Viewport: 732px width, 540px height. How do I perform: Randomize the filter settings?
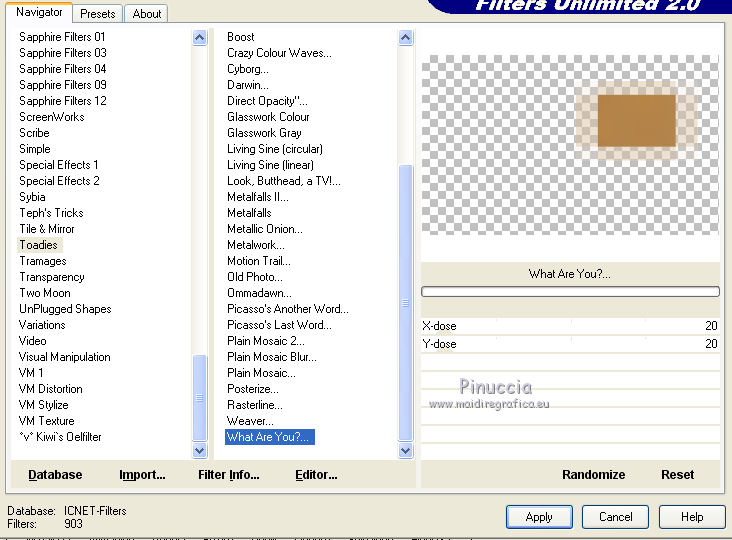[593, 475]
